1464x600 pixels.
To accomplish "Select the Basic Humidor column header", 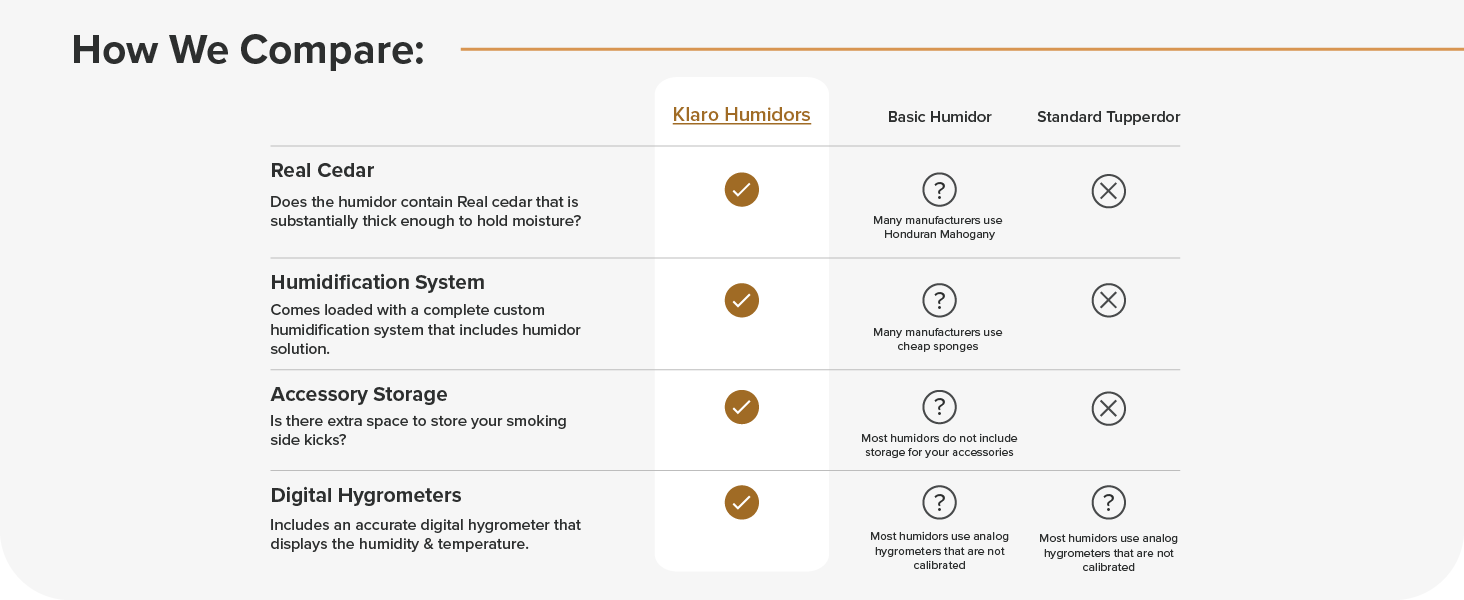I will [939, 117].
